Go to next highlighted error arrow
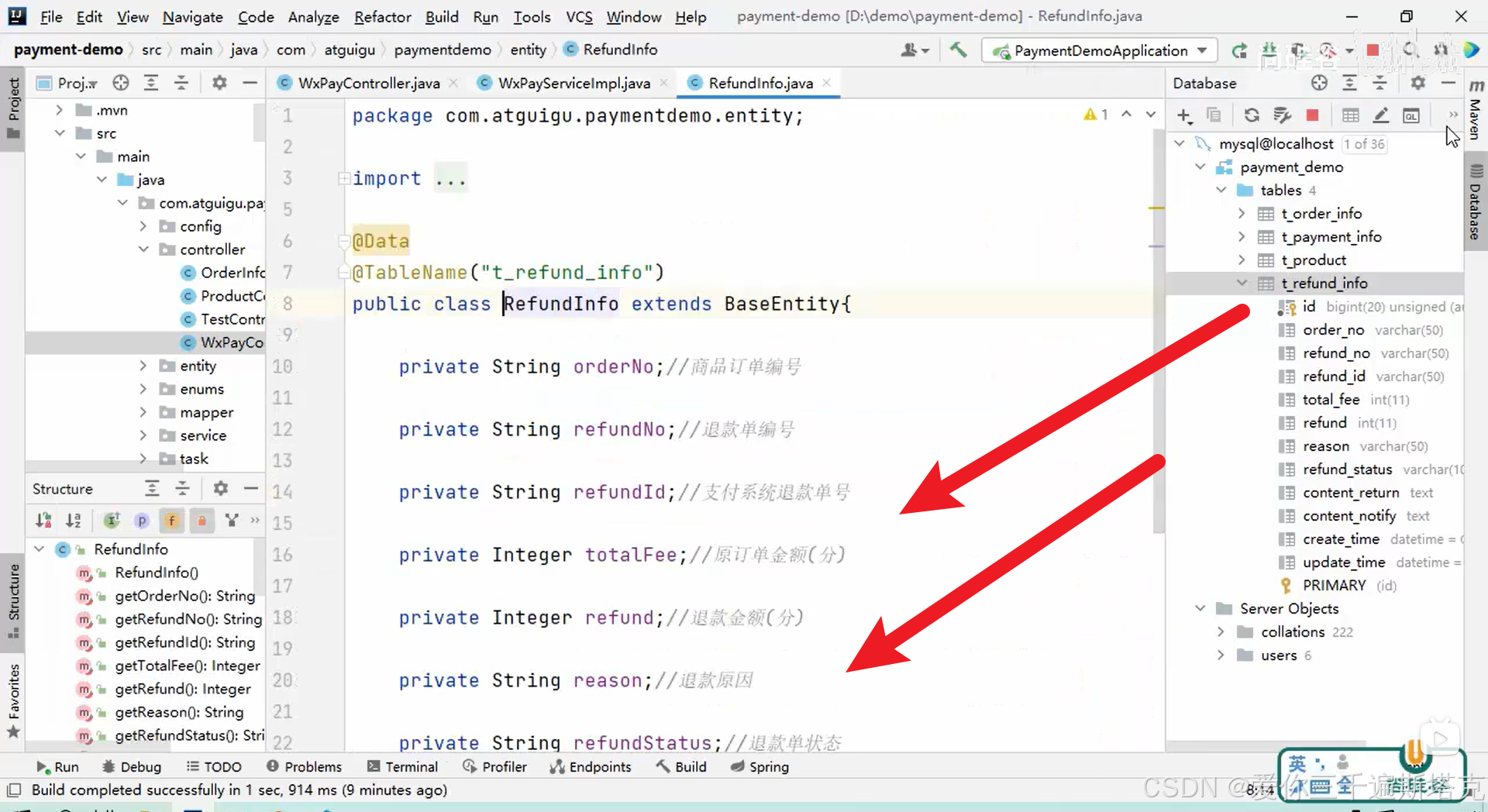 click(x=1151, y=115)
